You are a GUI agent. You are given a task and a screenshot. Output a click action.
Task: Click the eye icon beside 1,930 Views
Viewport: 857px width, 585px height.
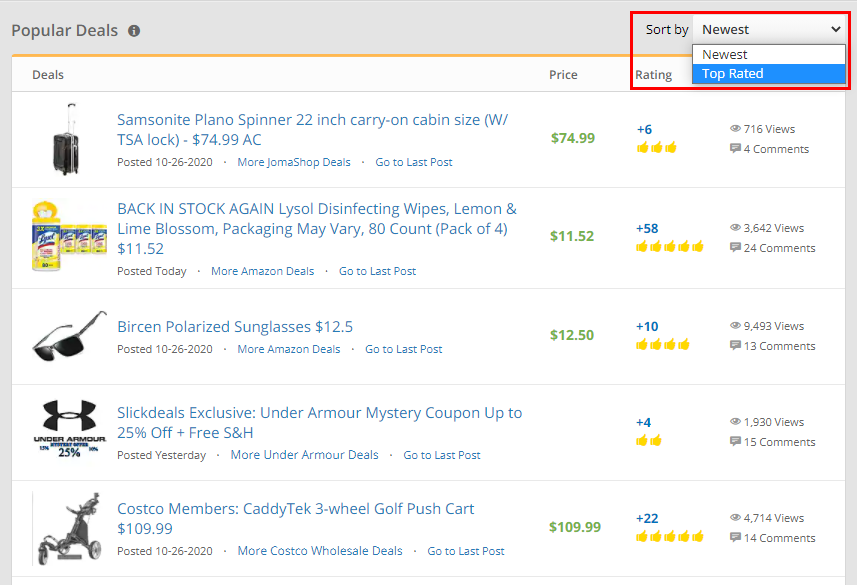click(x=735, y=422)
